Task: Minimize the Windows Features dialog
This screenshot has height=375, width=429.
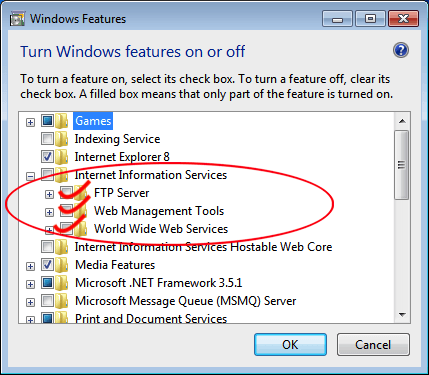Action: [x=337, y=19]
